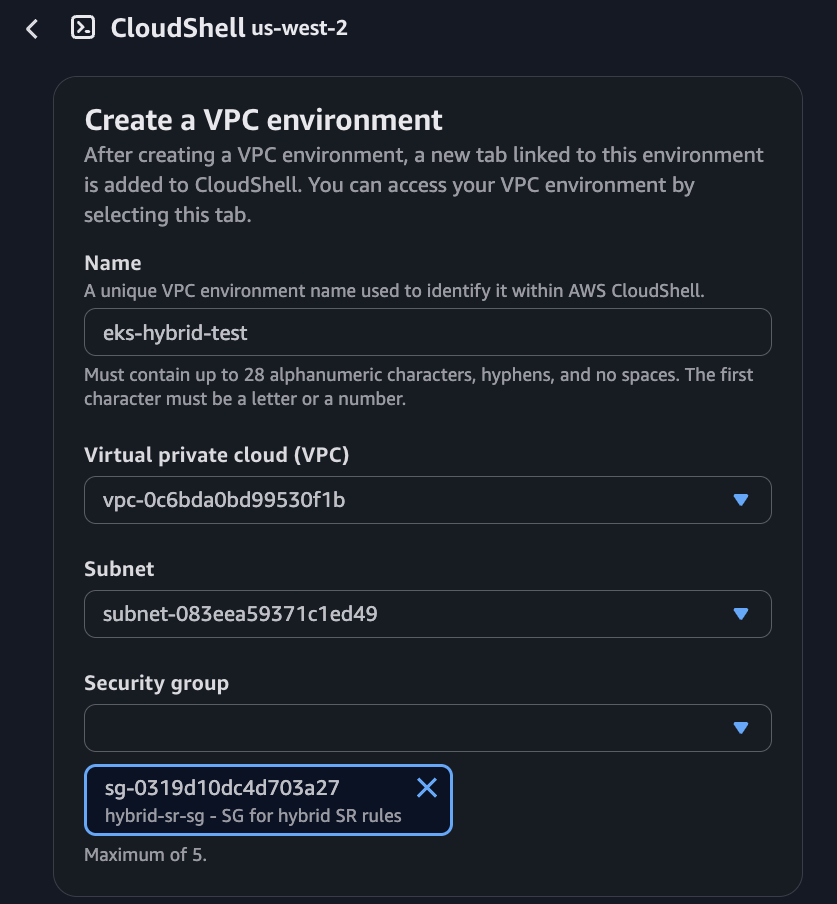Image resolution: width=837 pixels, height=904 pixels.
Task: Click the Subnet field label
Action: click(x=119, y=569)
